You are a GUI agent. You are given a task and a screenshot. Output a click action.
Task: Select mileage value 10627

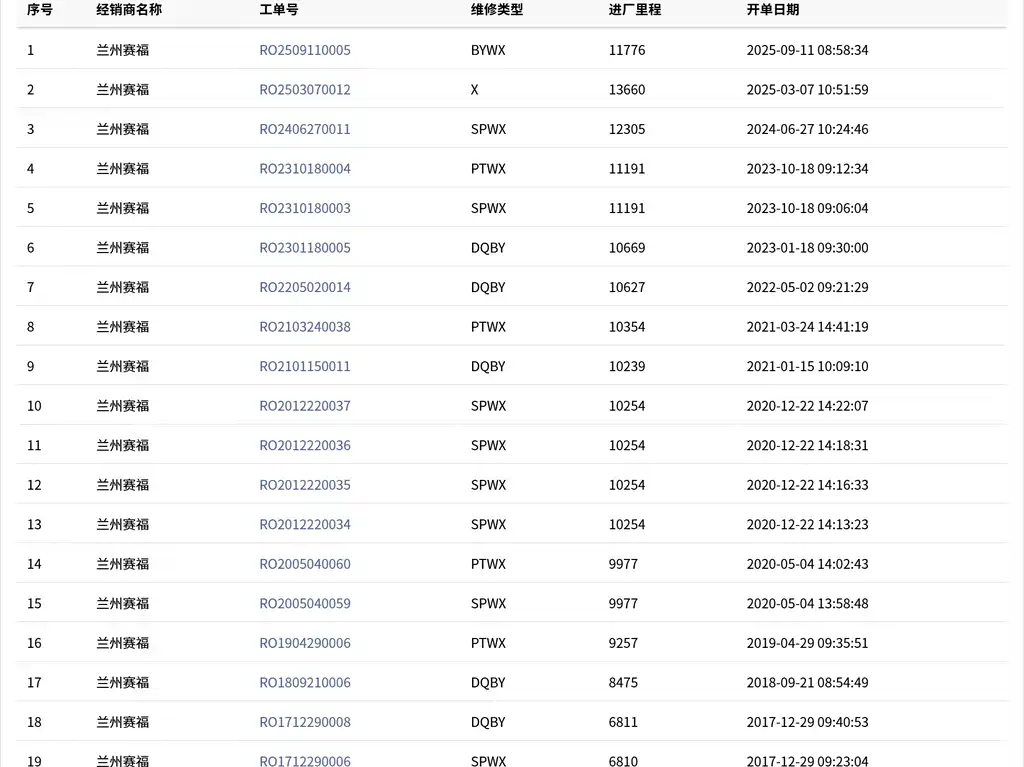[627, 287]
